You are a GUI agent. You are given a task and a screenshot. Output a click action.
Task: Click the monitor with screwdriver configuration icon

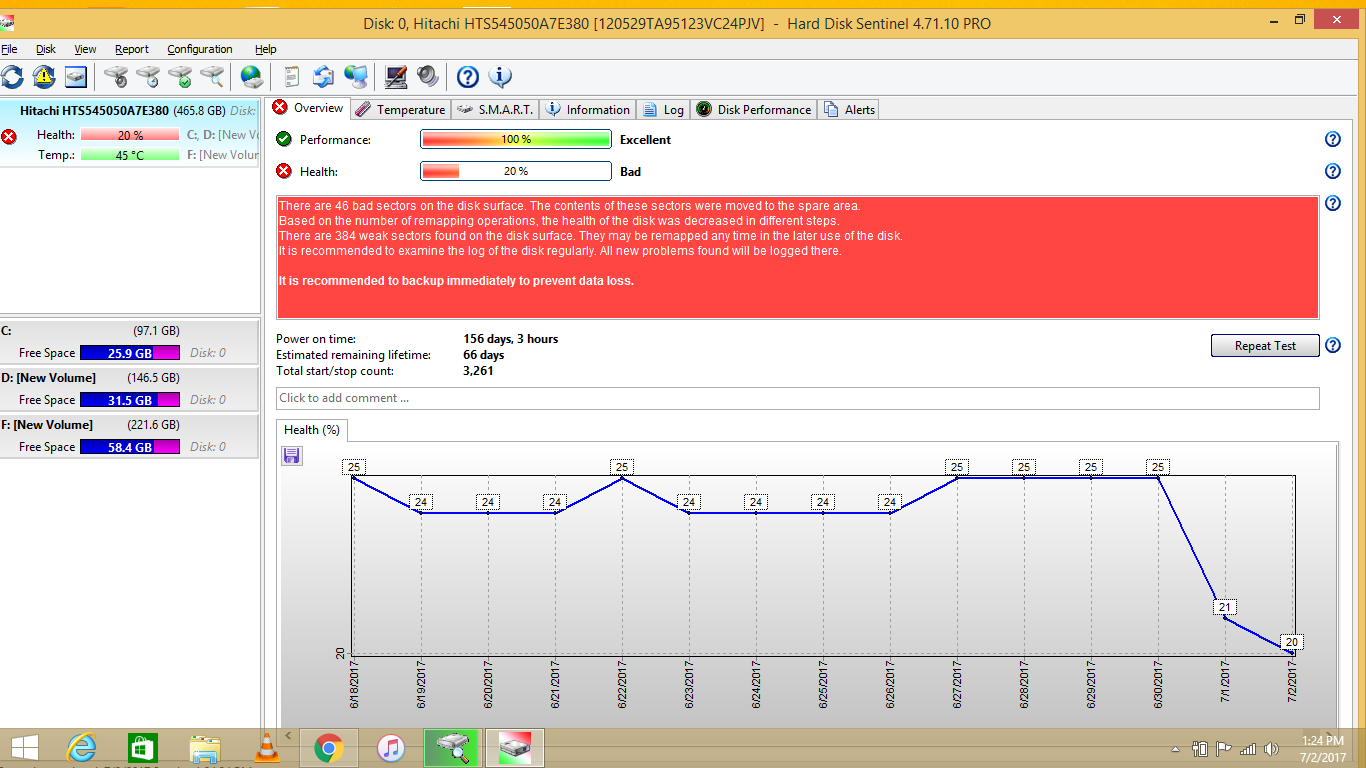coord(396,76)
